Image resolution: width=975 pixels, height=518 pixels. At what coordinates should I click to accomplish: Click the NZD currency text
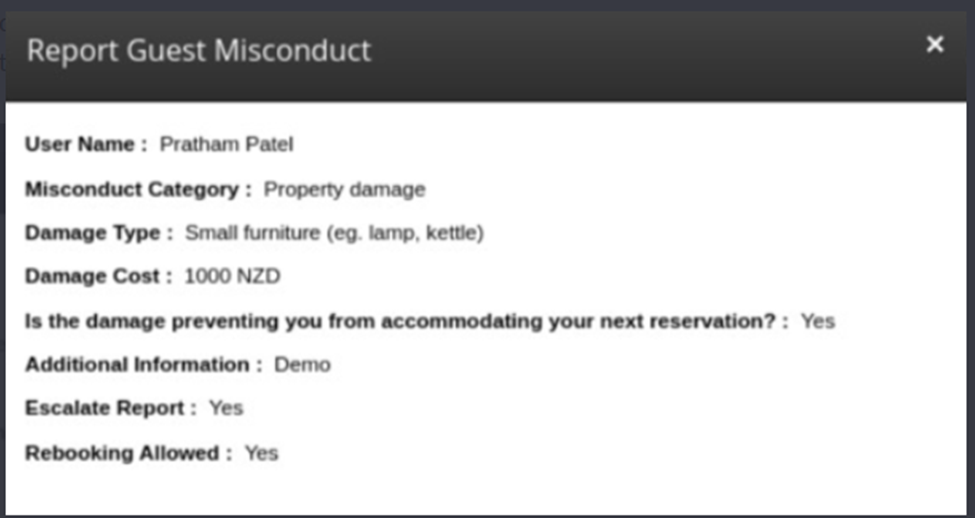(x=257, y=277)
